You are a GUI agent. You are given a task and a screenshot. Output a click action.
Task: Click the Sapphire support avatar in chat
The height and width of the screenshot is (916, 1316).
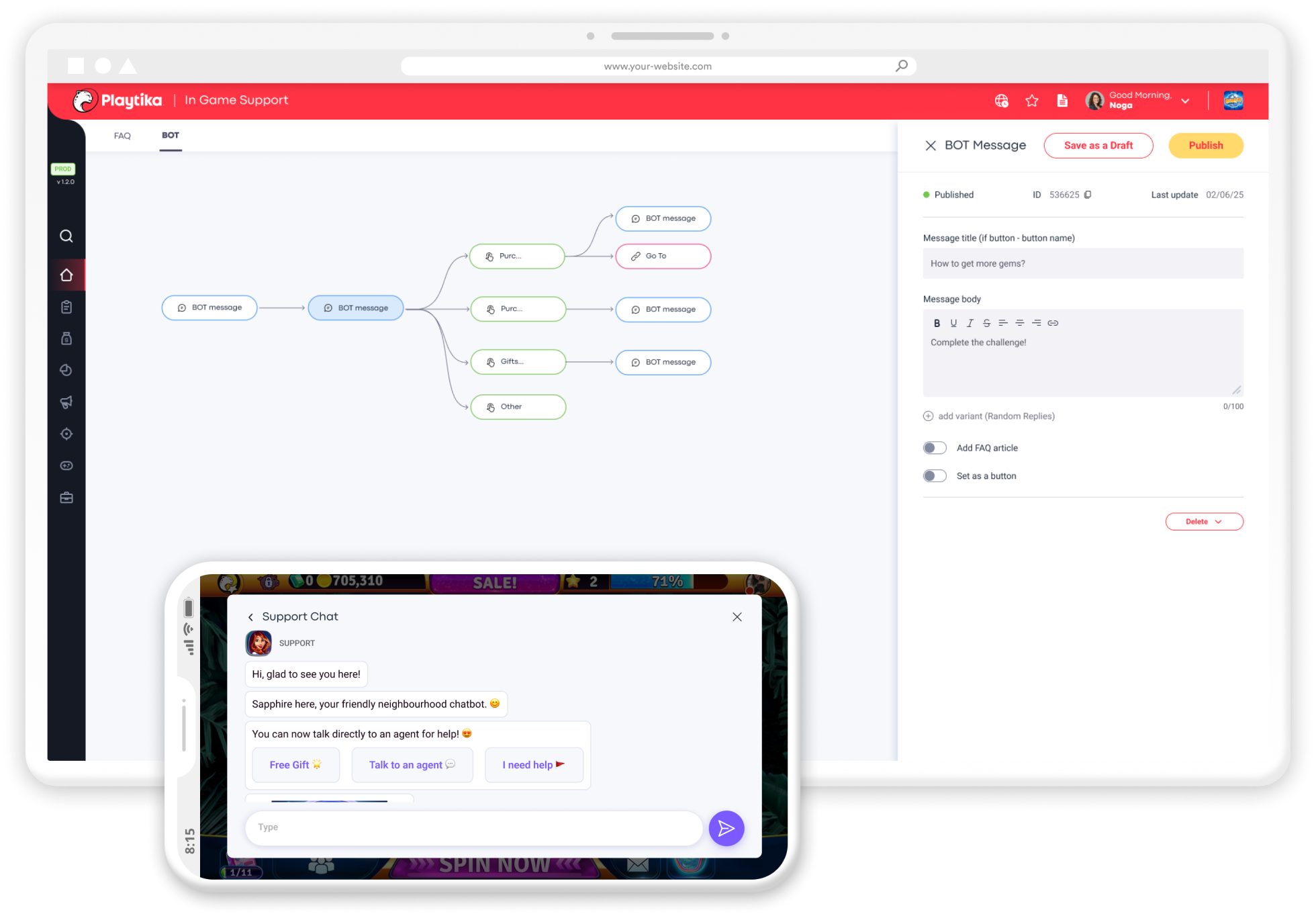258,643
